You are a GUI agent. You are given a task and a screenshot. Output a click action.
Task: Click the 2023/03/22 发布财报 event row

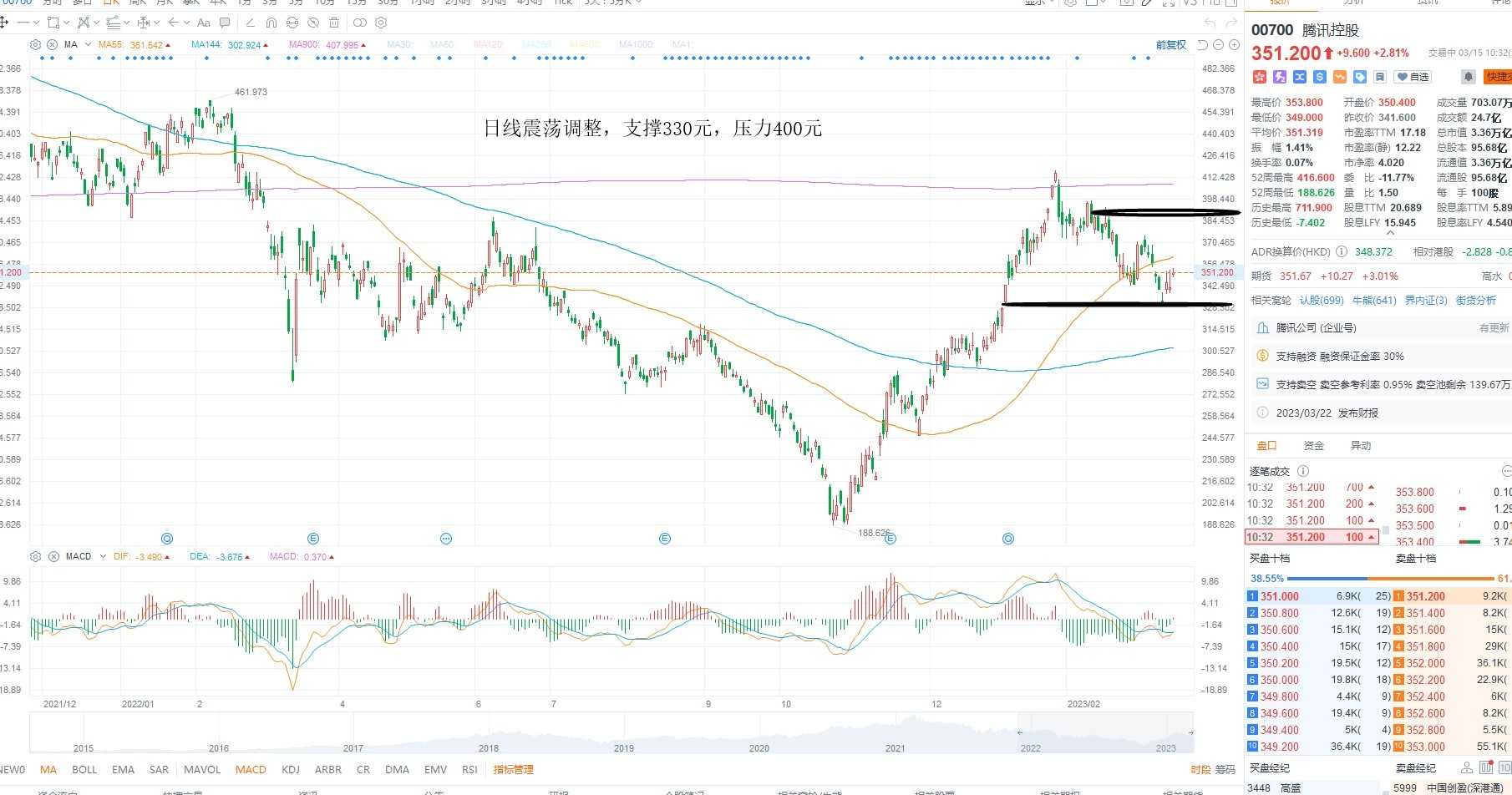click(x=1378, y=413)
